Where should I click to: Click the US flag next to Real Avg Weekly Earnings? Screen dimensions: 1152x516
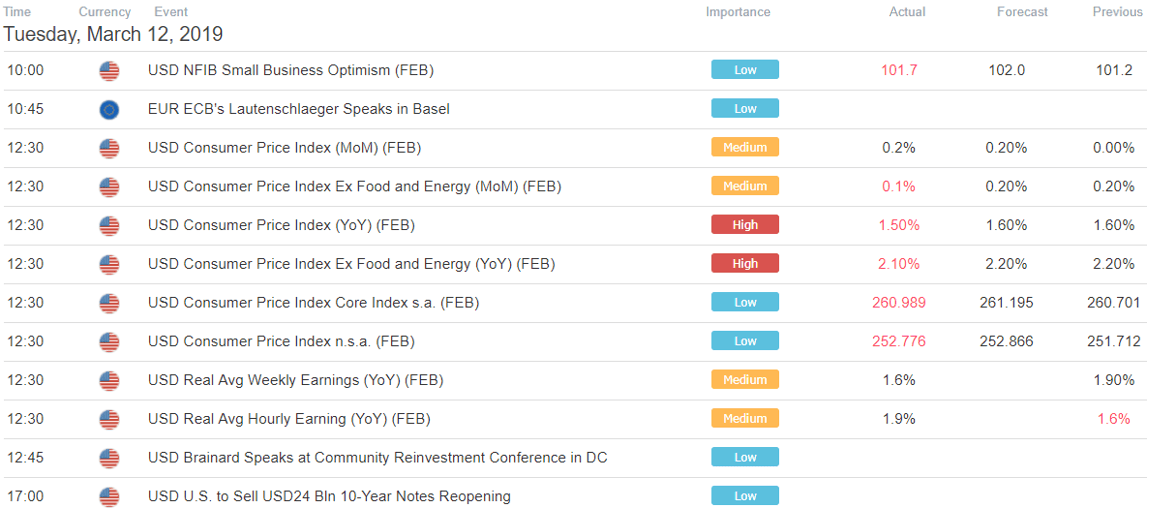pos(109,381)
